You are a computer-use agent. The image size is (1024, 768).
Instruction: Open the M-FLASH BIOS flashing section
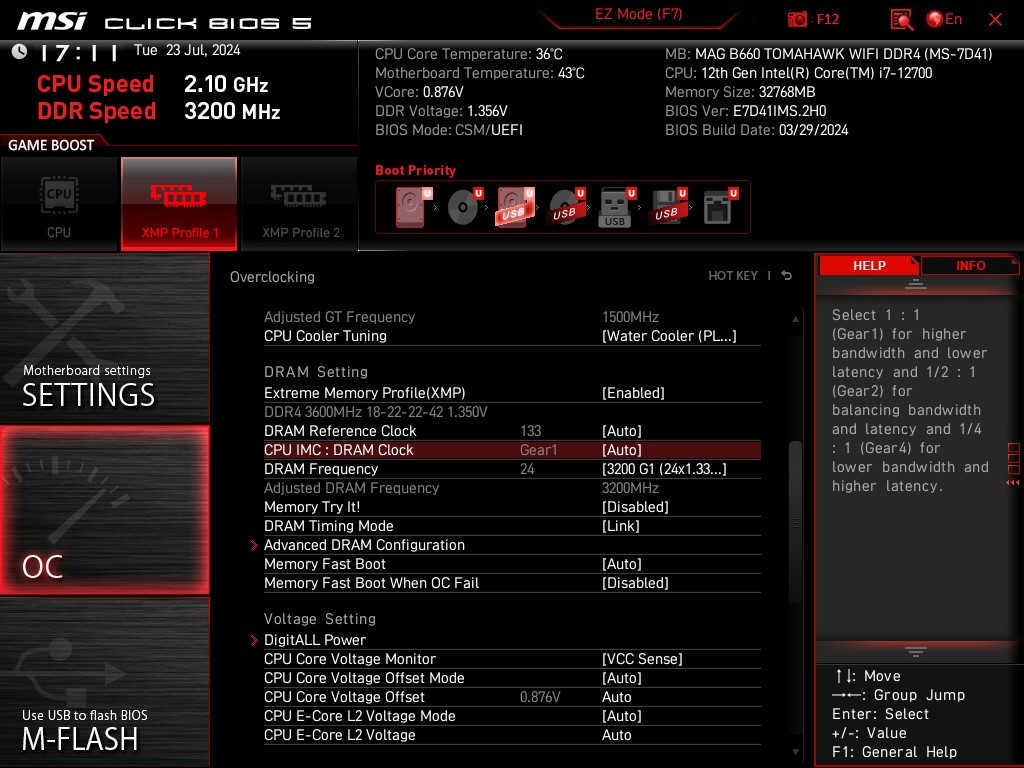(x=104, y=682)
